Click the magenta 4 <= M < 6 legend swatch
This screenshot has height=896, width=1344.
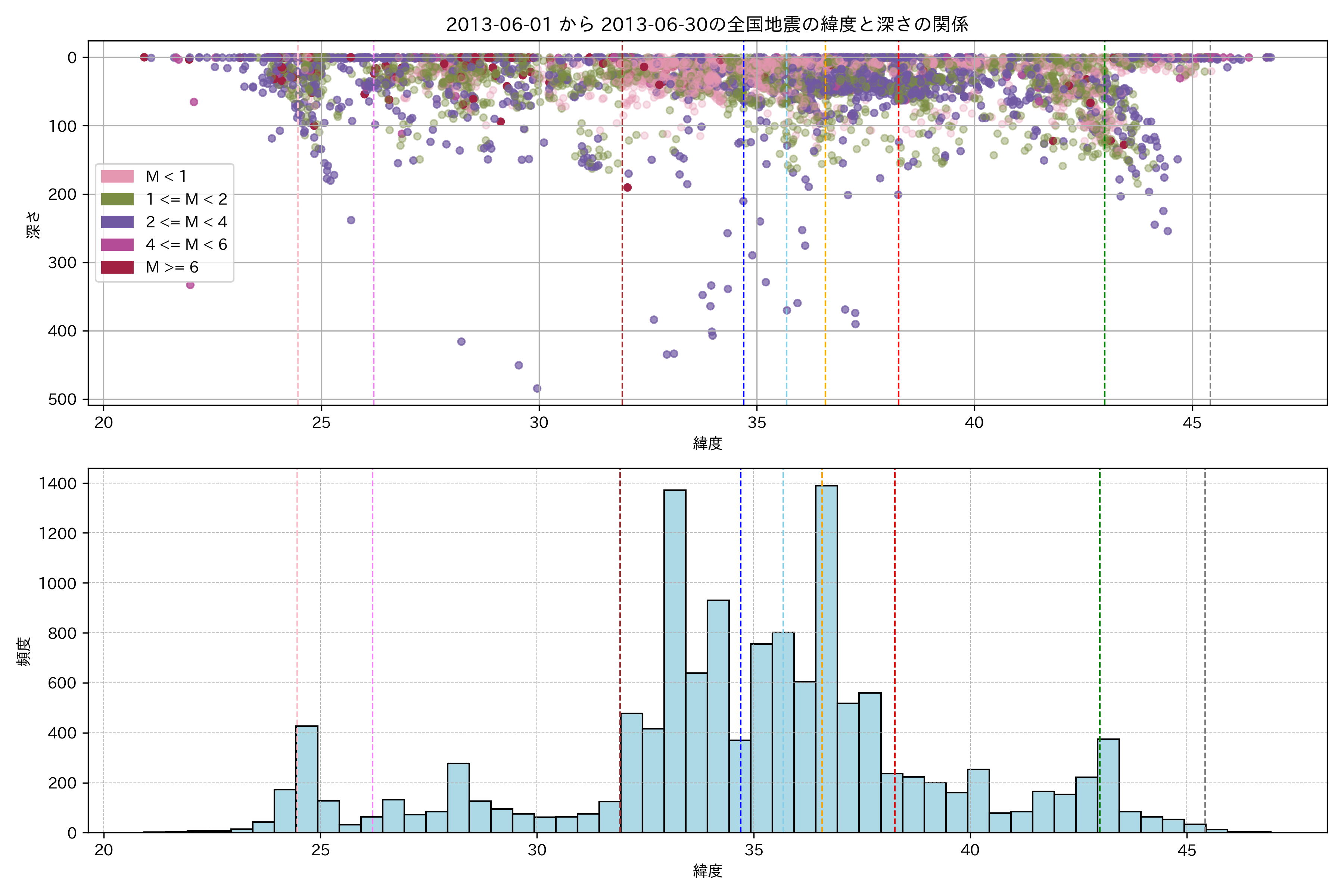click(117, 245)
